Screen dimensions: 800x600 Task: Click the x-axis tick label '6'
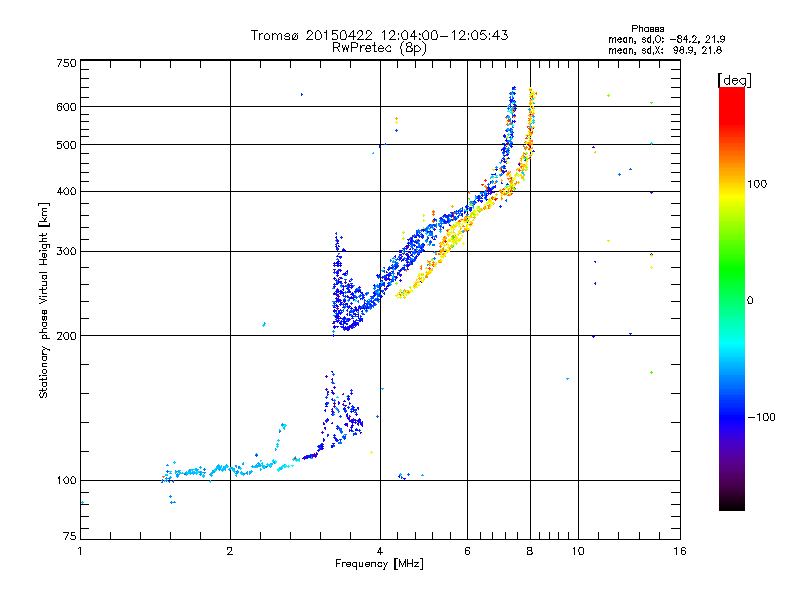pos(467,551)
